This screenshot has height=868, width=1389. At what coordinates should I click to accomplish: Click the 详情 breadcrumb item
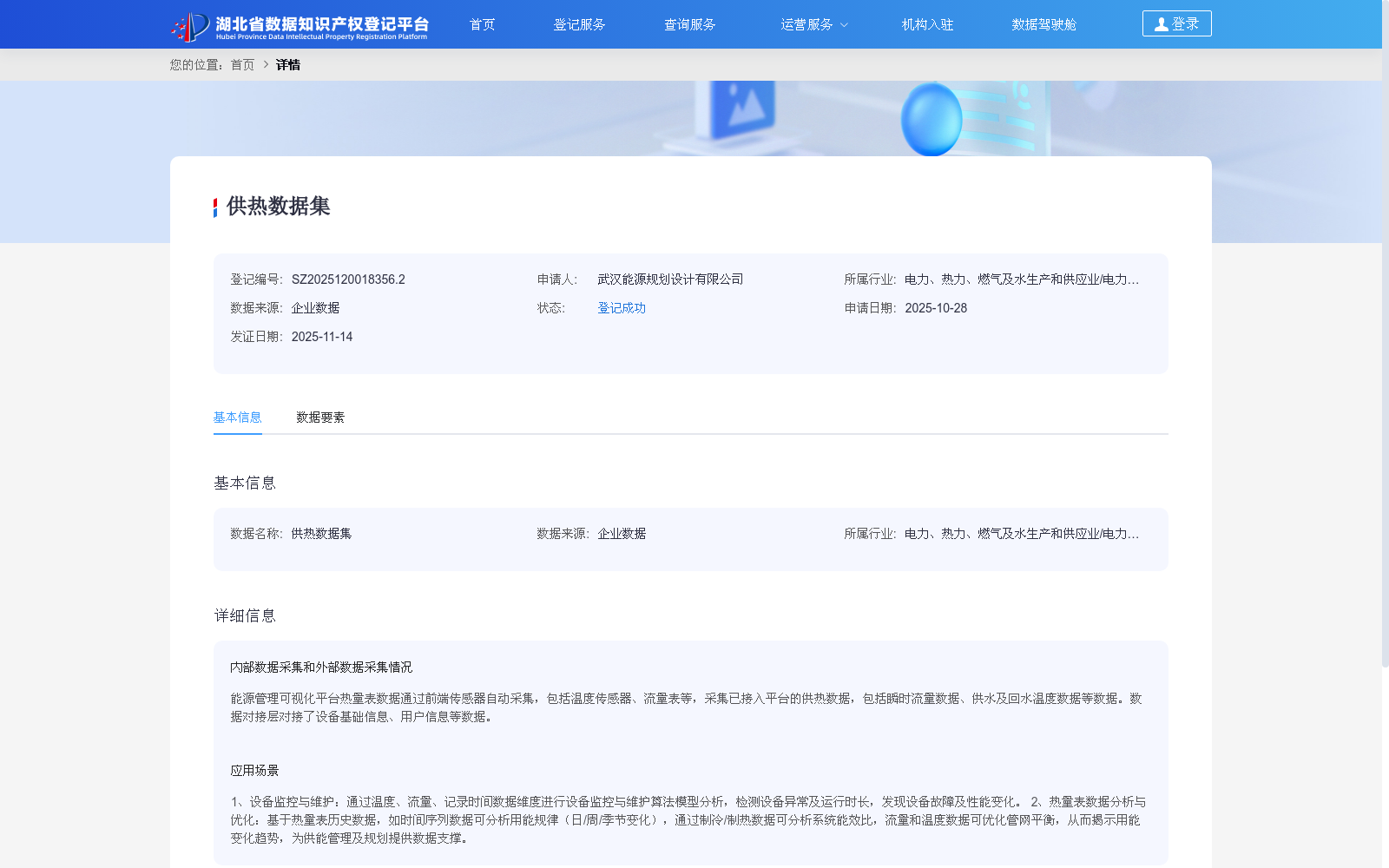pos(288,65)
